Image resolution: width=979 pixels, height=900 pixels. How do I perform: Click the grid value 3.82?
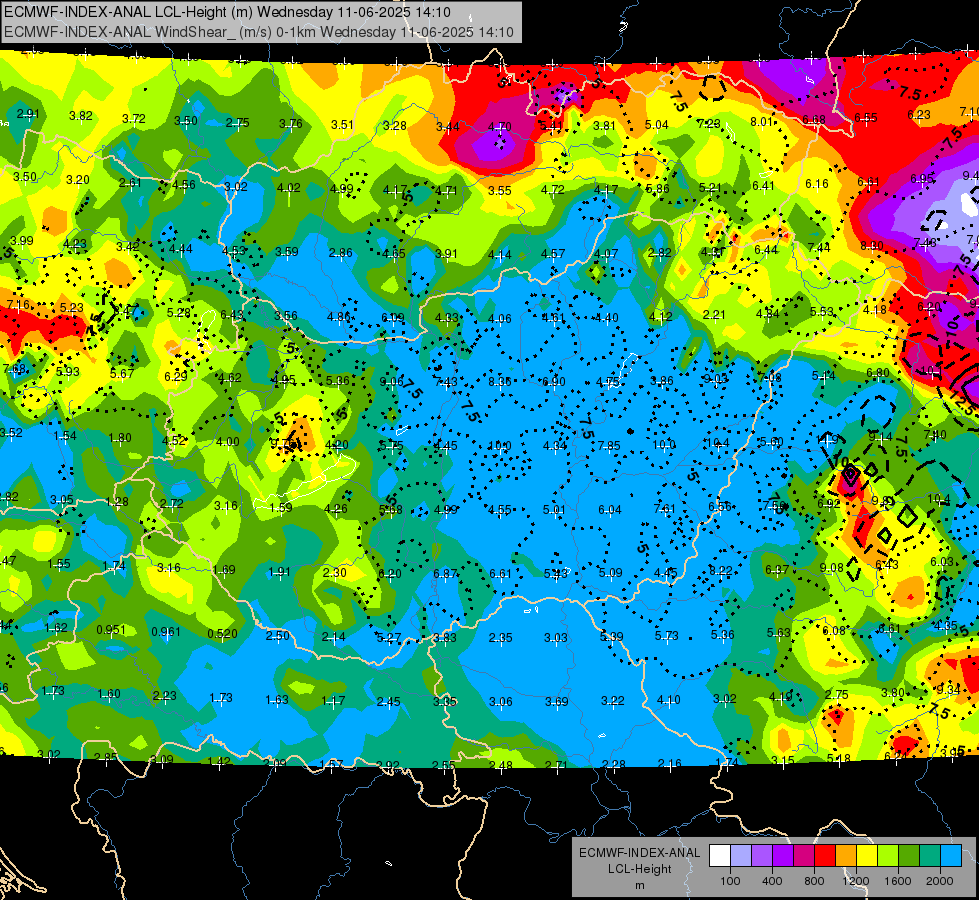81,116
